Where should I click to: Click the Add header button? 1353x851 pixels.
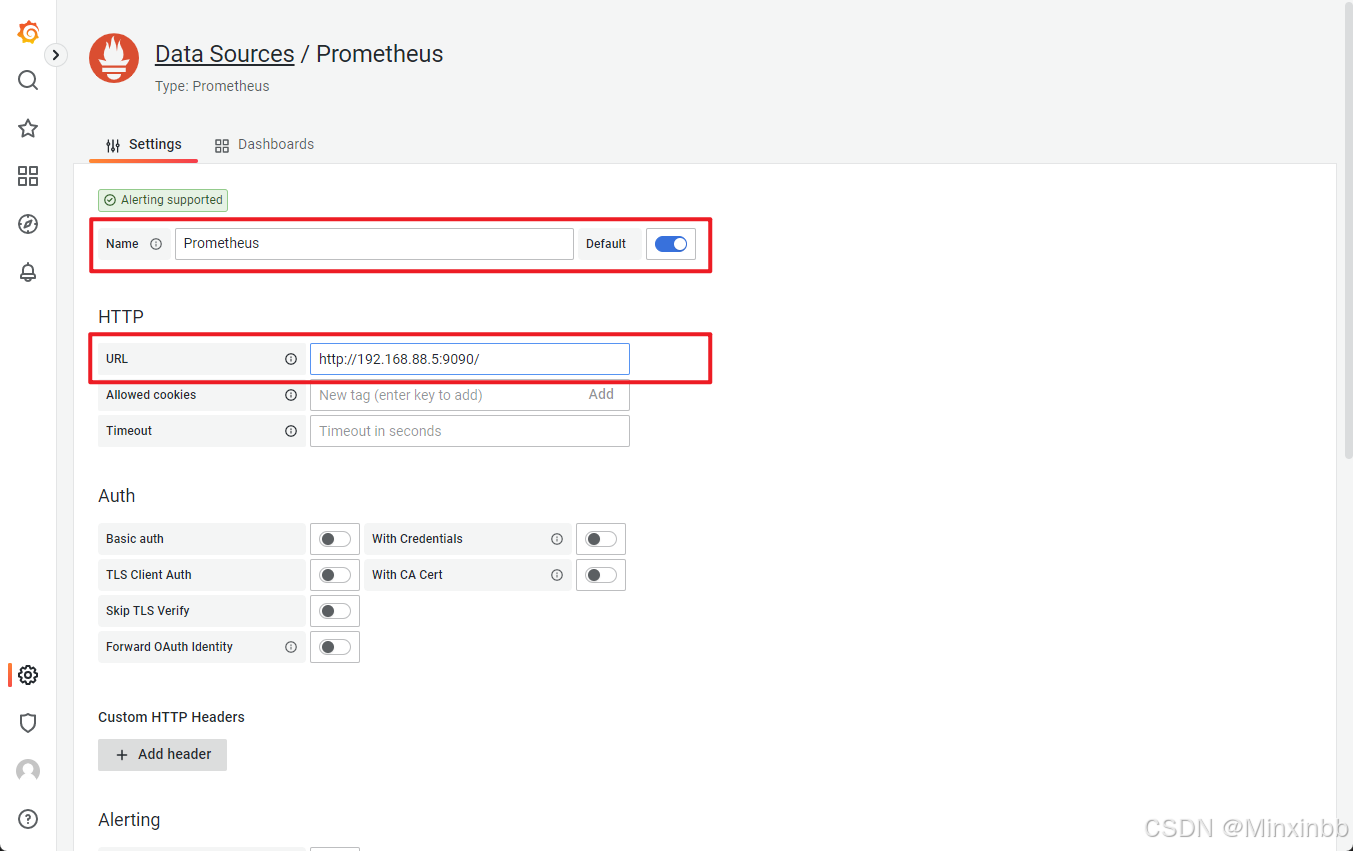click(162, 755)
